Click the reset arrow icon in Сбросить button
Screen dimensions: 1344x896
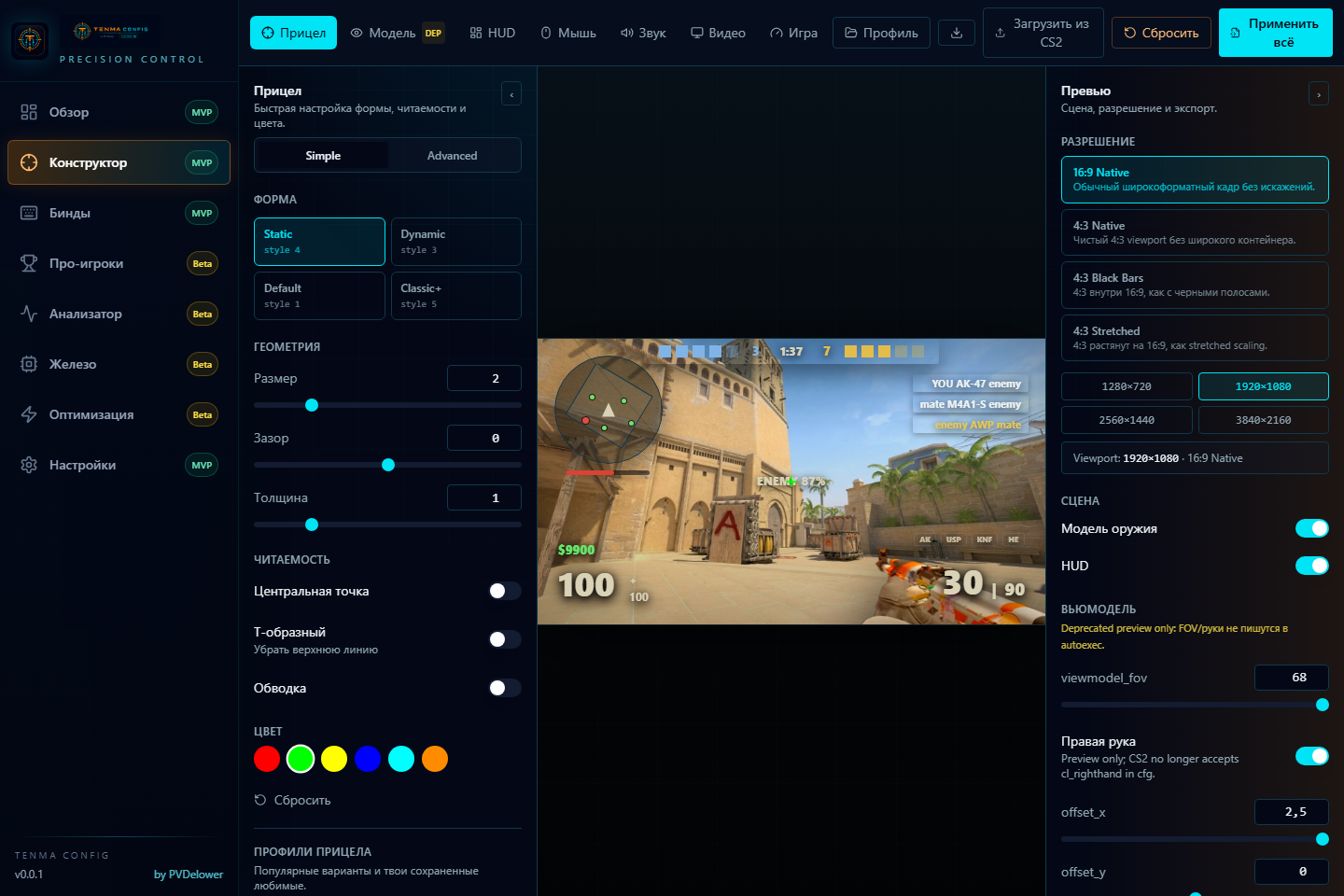1130,33
